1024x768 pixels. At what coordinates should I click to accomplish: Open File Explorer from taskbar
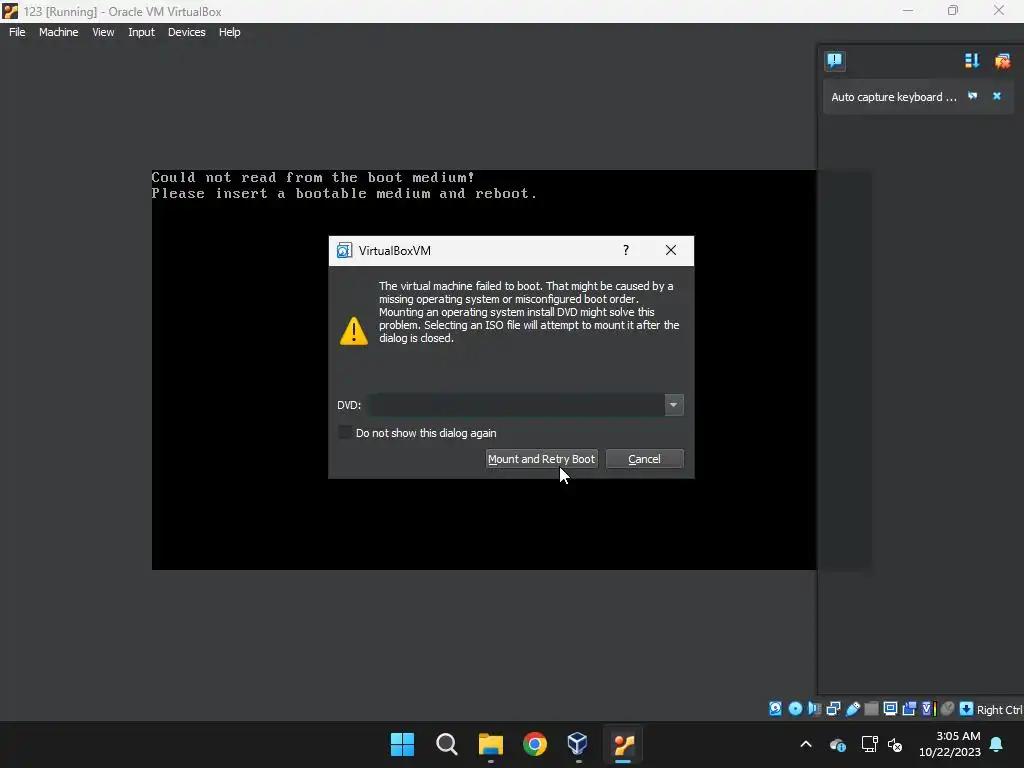click(490, 744)
